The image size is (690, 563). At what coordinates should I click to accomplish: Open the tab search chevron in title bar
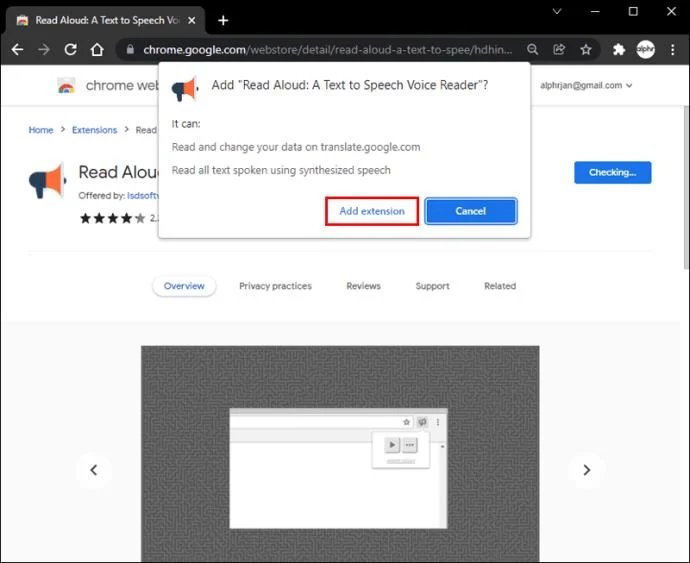click(557, 11)
